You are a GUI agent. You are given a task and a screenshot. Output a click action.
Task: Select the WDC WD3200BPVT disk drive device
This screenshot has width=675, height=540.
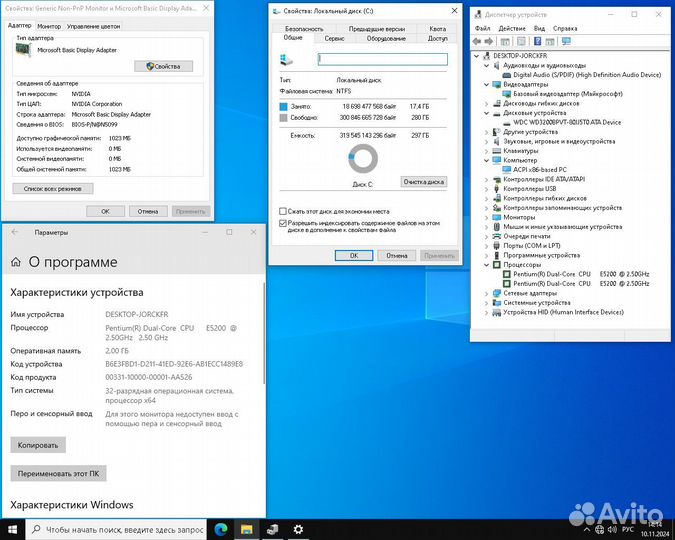(x=567, y=122)
